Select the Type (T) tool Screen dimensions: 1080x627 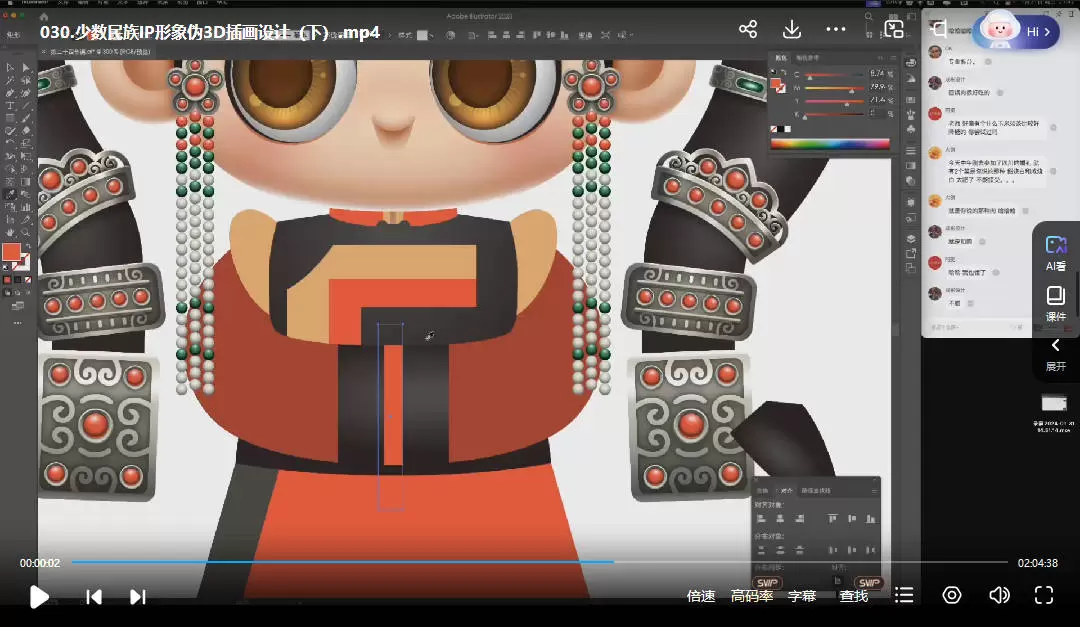[10, 105]
